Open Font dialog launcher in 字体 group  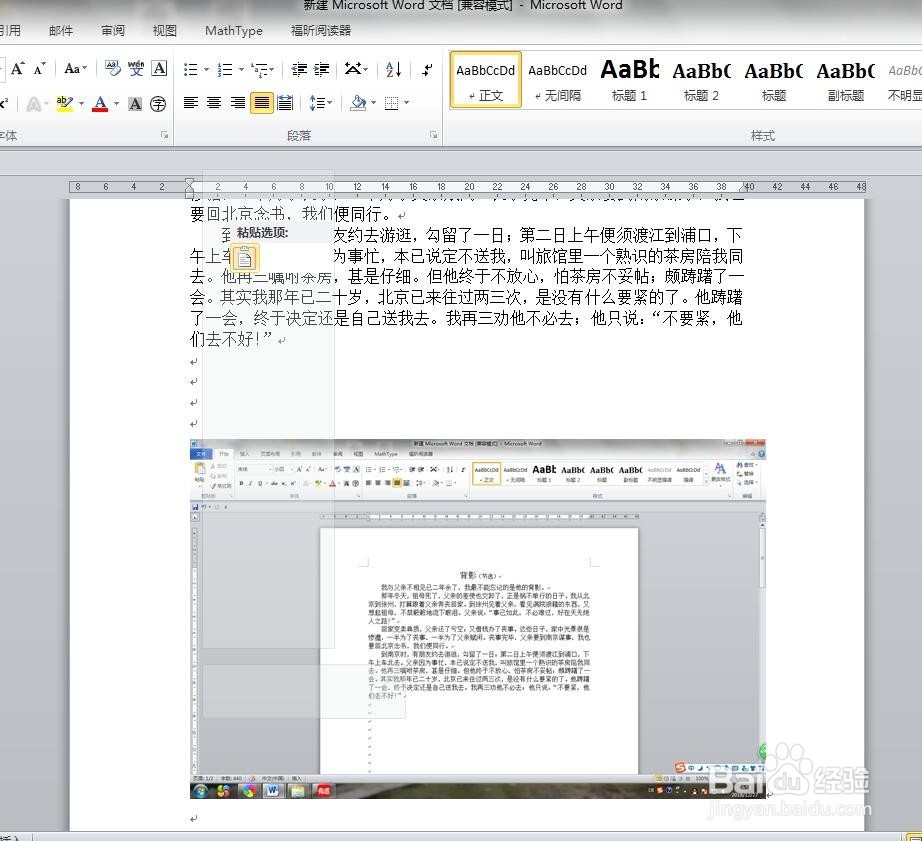pyautogui.click(x=165, y=135)
